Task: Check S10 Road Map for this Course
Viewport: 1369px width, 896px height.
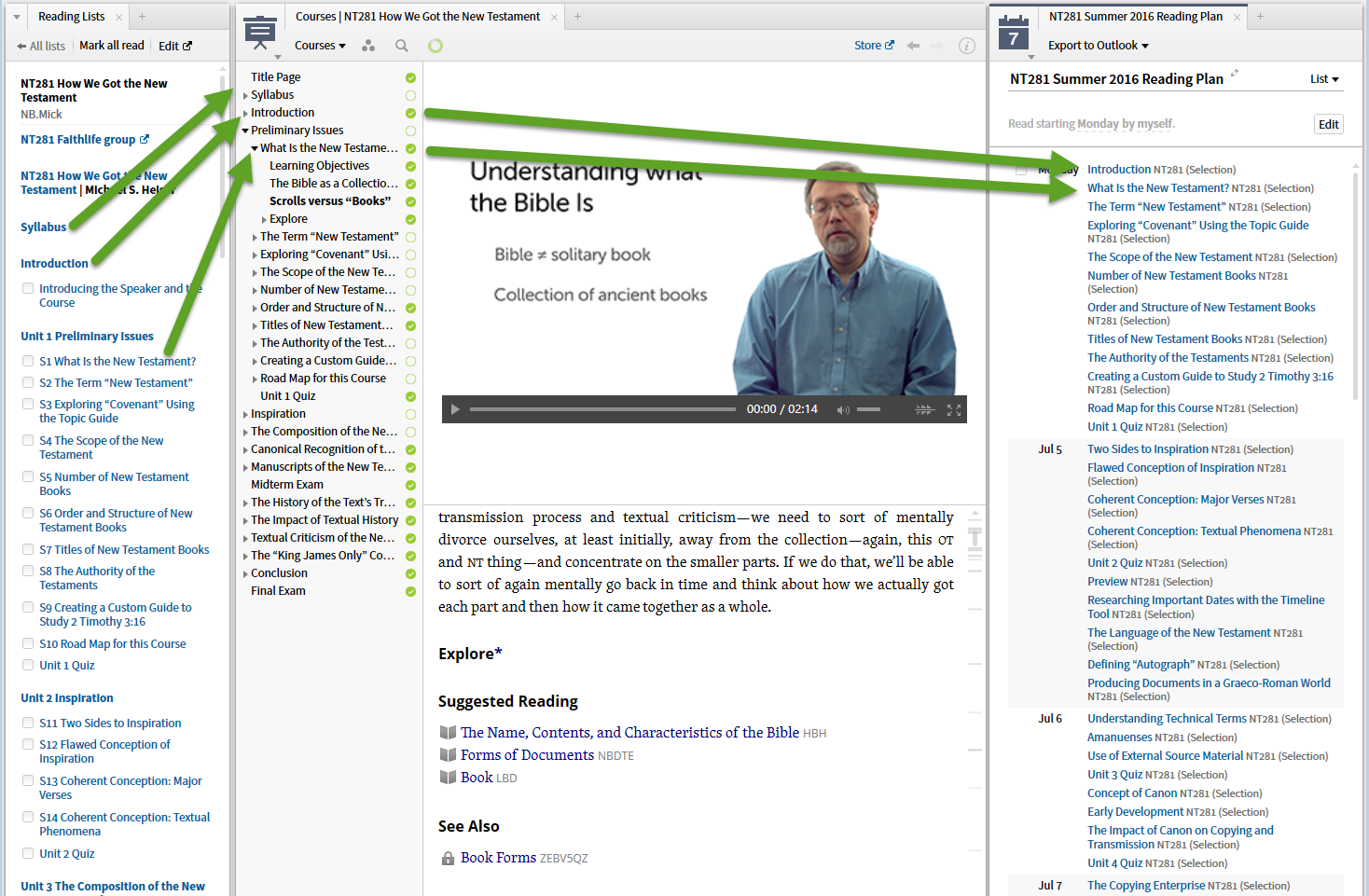Action: tap(28, 644)
